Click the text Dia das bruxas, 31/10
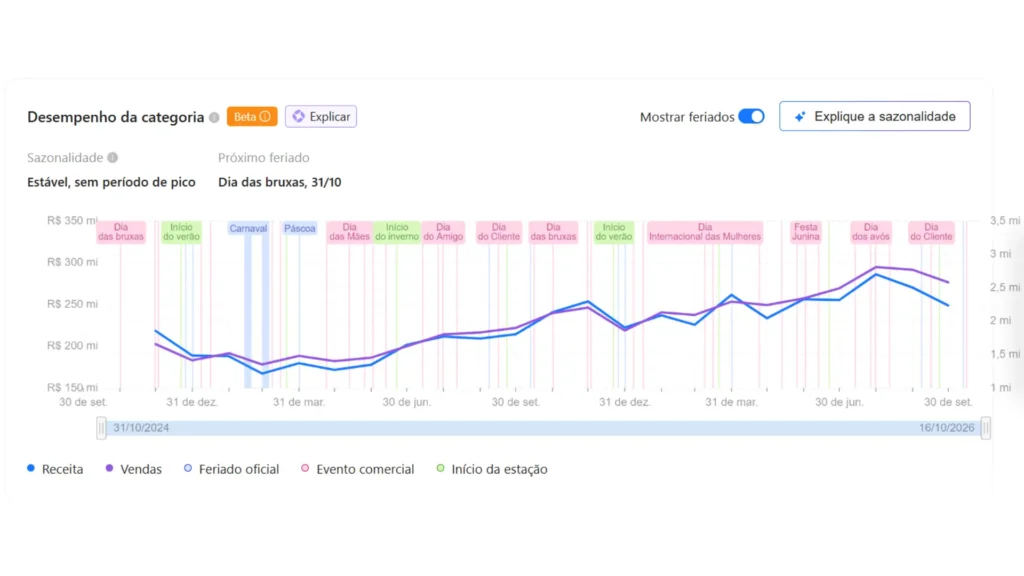Image resolution: width=1024 pixels, height=576 pixels. click(280, 182)
